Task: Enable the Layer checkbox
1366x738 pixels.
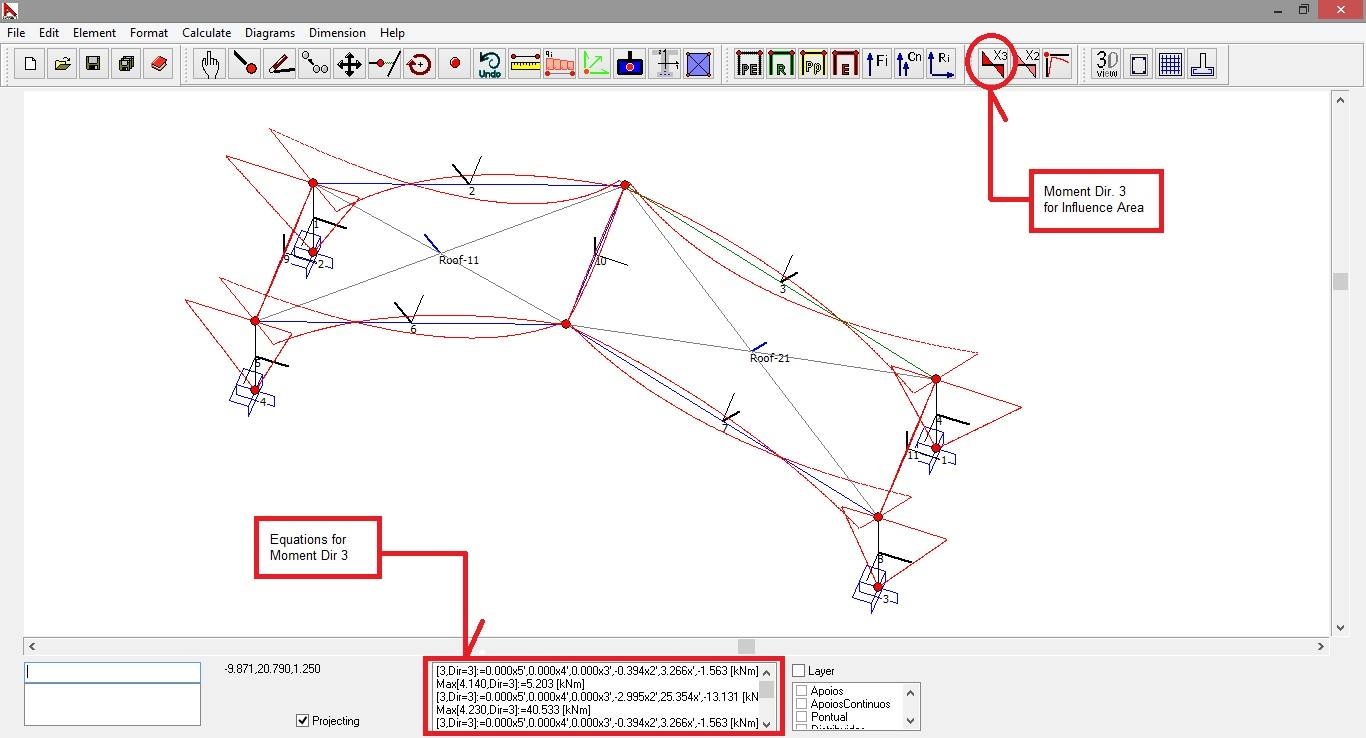Action: tap(799, 671)
